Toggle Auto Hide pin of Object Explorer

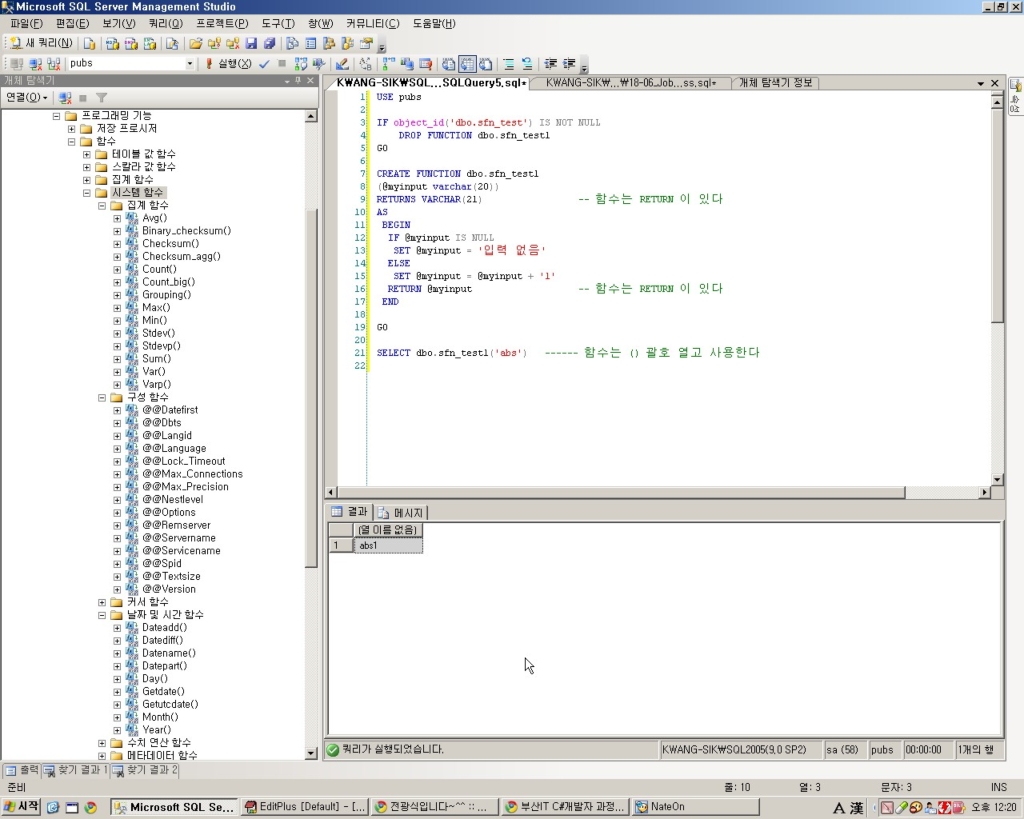tap(298, 80)
